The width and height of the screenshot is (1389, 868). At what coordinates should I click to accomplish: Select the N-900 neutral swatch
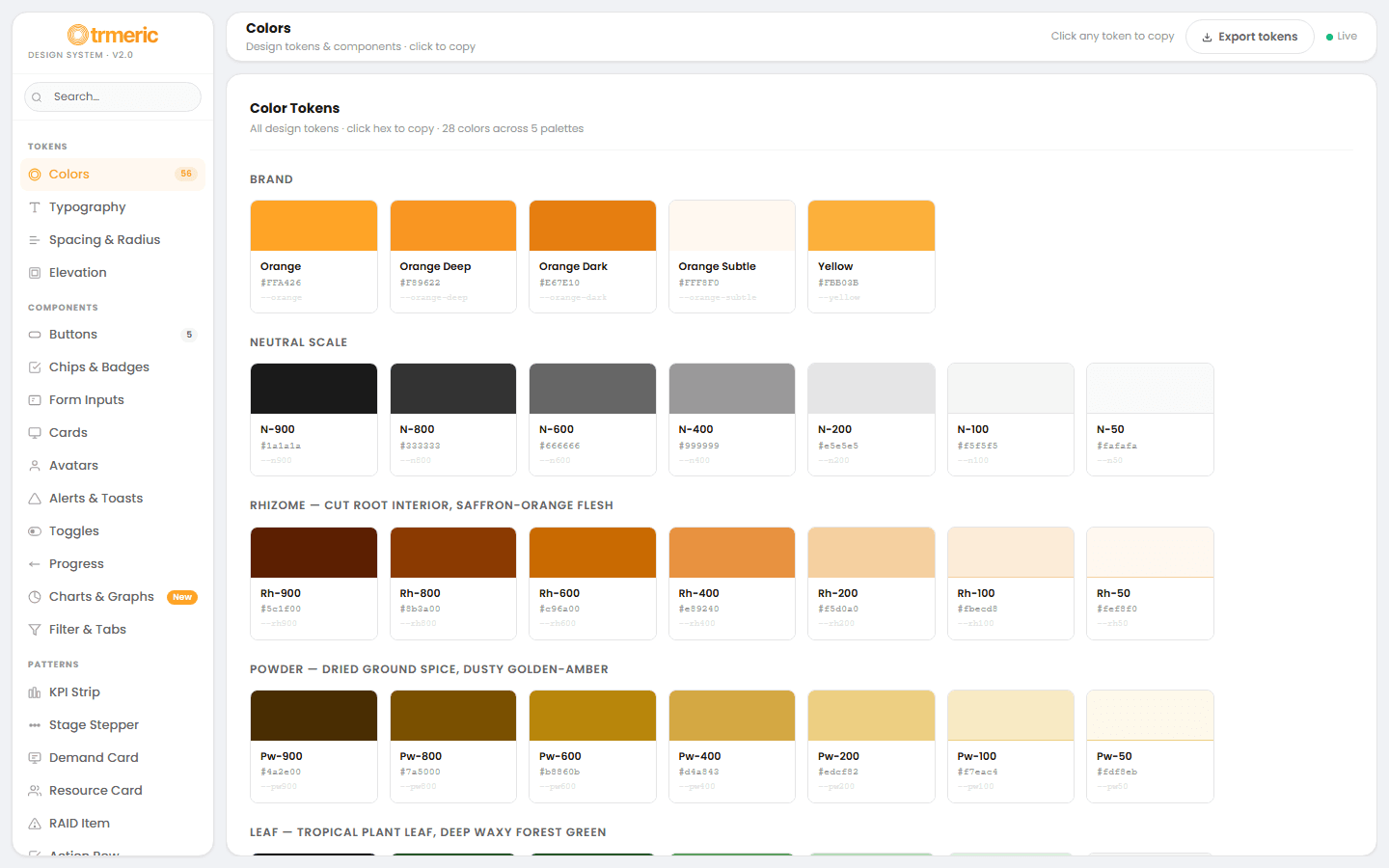click(313, 420)
